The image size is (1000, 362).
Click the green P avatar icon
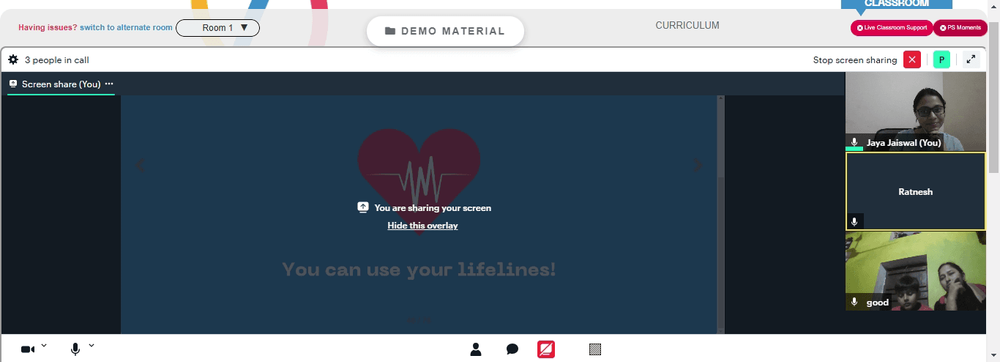tap(941, 60)
